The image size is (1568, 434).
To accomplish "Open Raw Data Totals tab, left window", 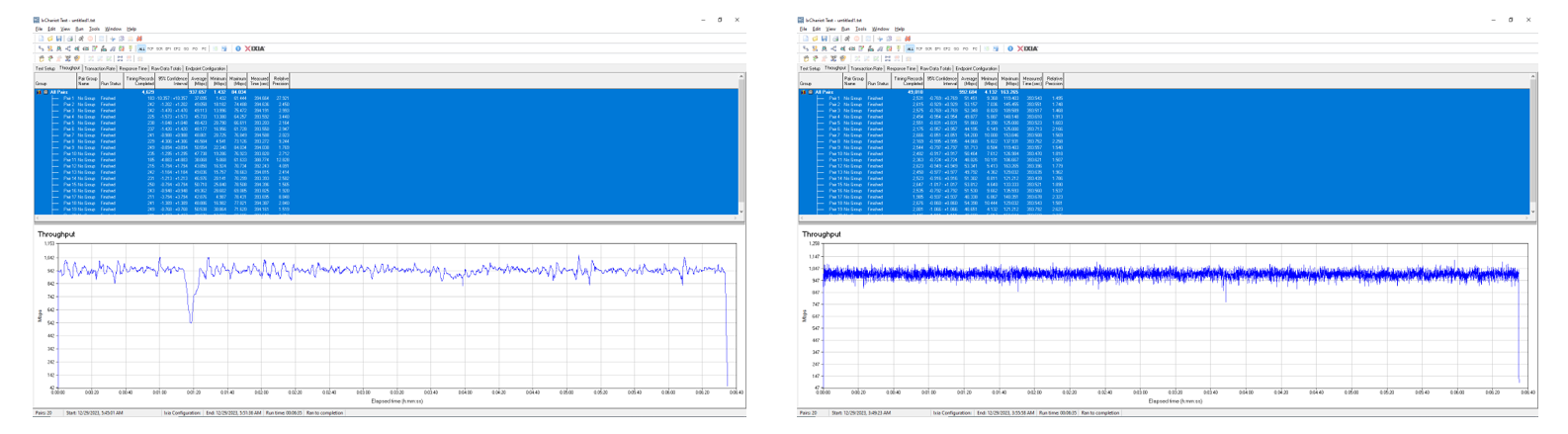I will (x=166, y=68).
